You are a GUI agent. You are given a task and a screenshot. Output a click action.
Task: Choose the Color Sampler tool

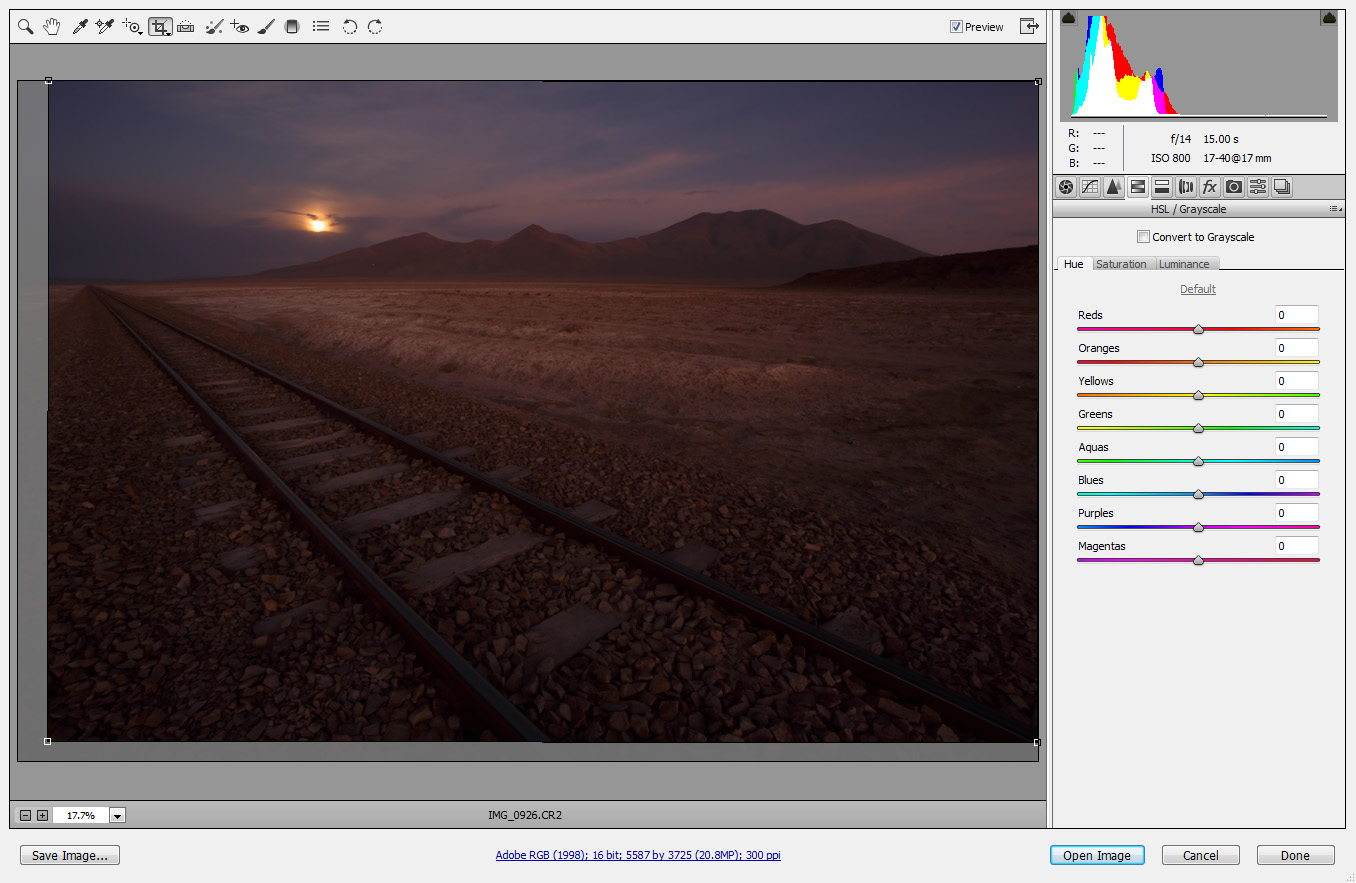[x=105, y=27]
